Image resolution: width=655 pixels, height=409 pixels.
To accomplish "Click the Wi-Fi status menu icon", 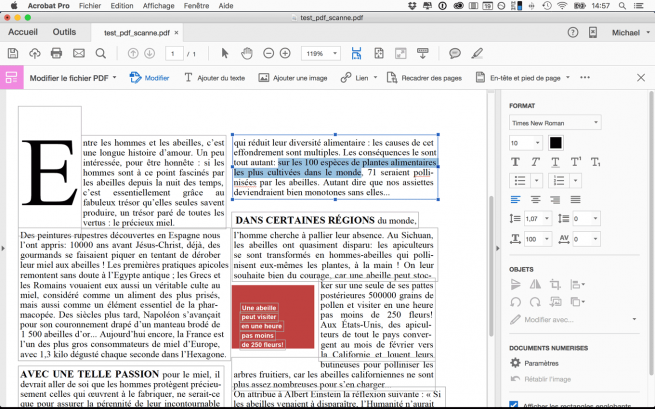I will pos(562,6).
